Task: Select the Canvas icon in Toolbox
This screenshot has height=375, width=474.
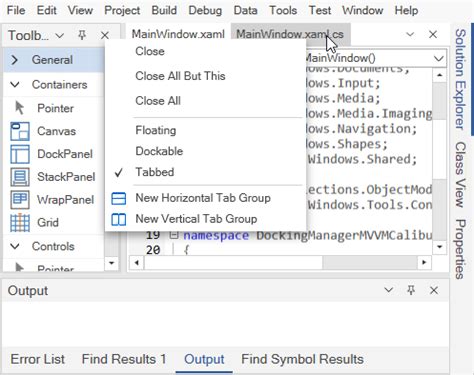Action: [x=20, y=131]
